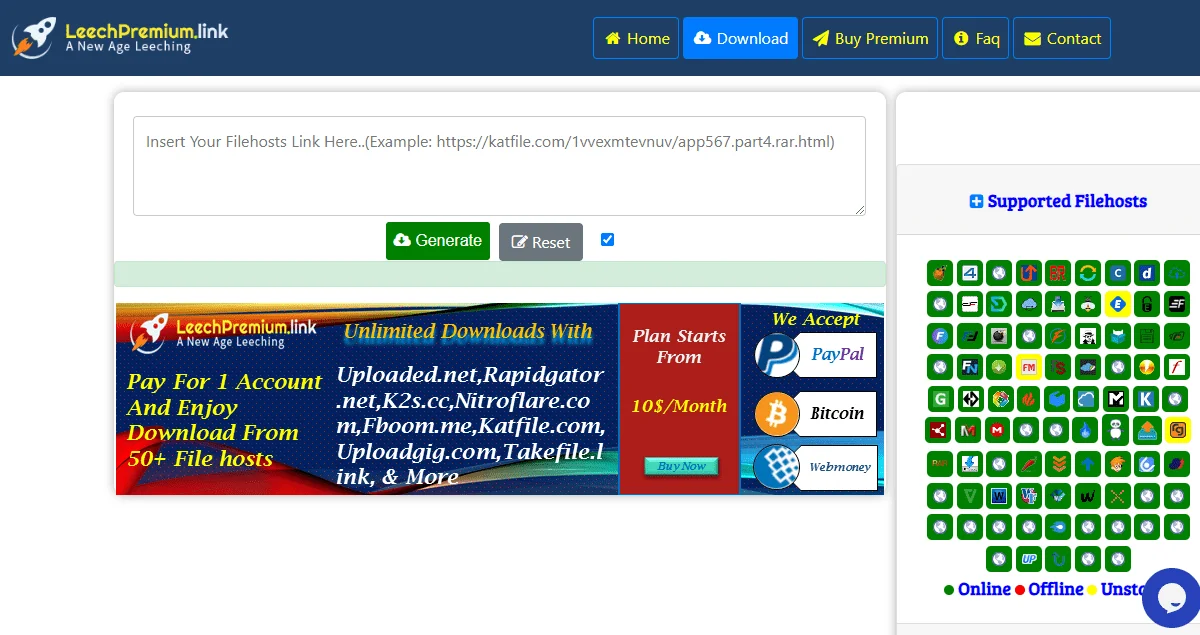Open the Contact page
This screenshot has height=635, width=1200.
(1062, 38)
